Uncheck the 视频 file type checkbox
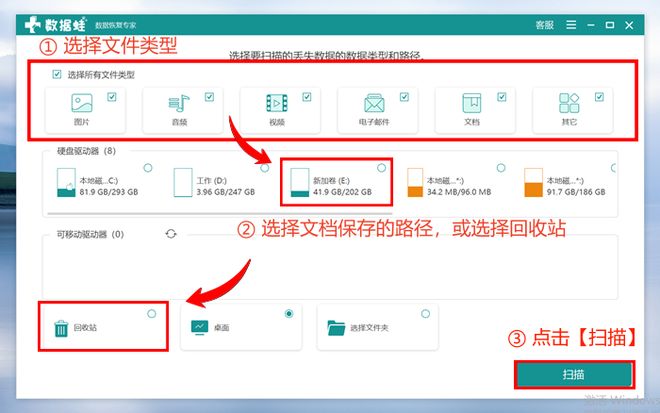The image size is (660, 413). (x=307, y=97)
